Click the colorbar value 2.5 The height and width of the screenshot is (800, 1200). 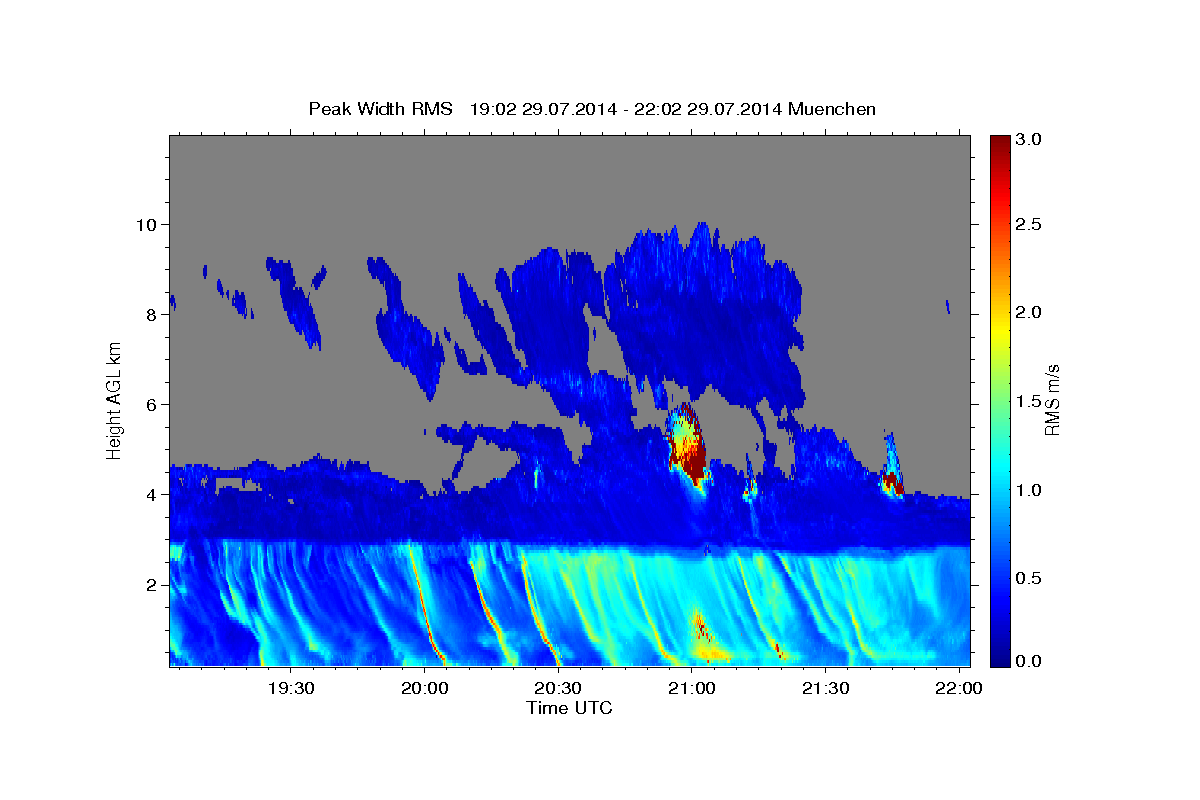click(1030, 225)
